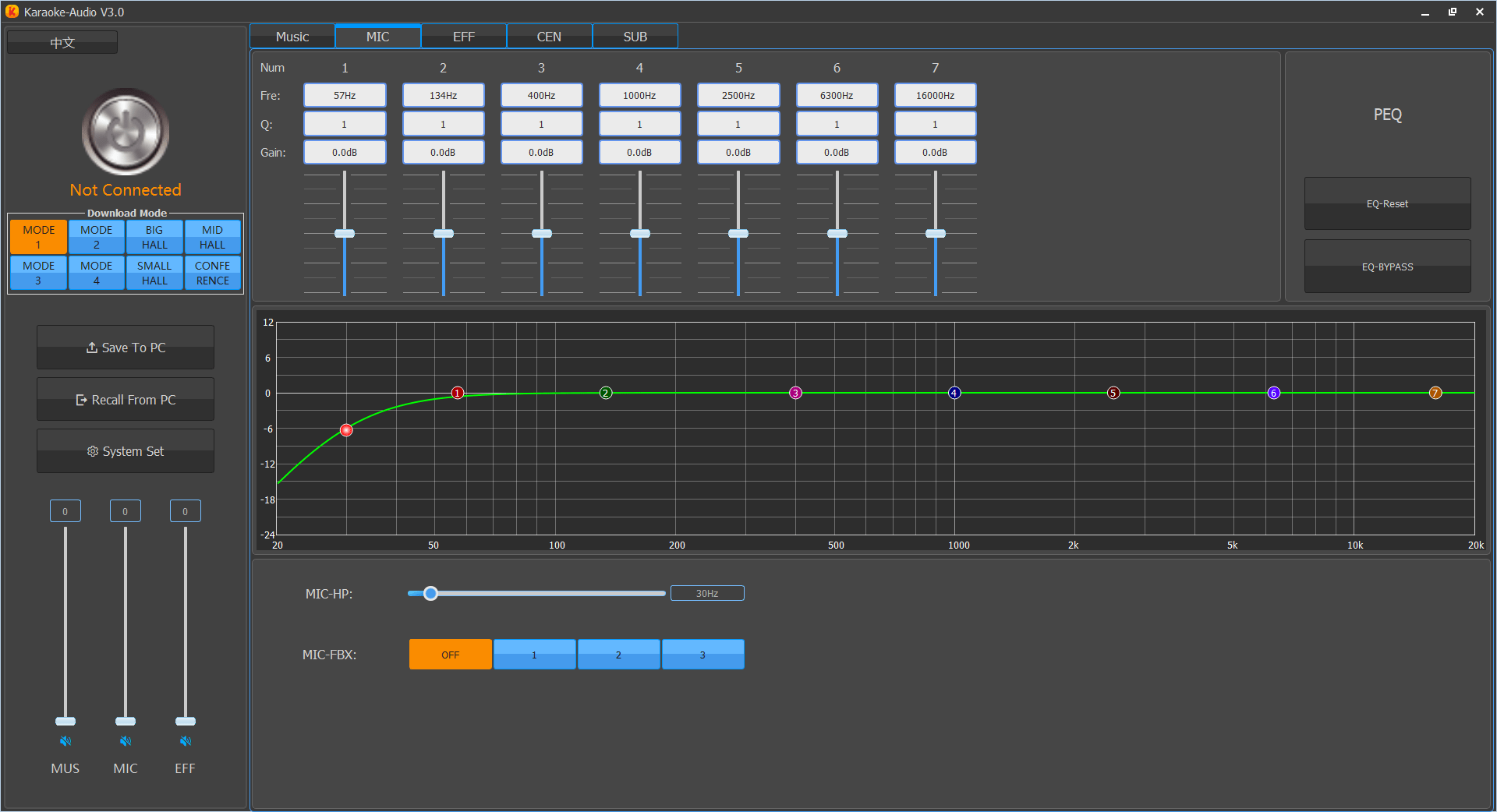This screenshot has height=812, width=1497.
Task: Open the SUB tab
Action: coord(635,37)
